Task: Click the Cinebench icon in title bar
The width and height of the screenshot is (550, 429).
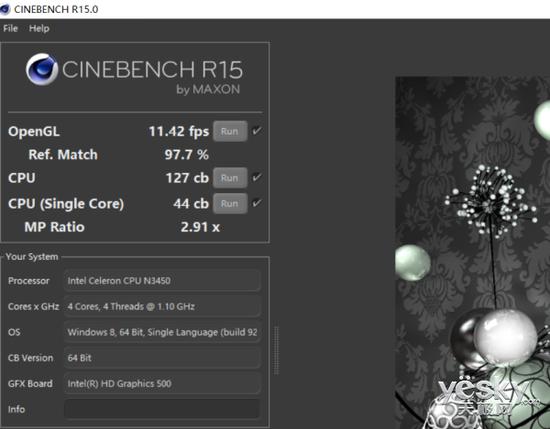Action: click(x=5, y=9)
